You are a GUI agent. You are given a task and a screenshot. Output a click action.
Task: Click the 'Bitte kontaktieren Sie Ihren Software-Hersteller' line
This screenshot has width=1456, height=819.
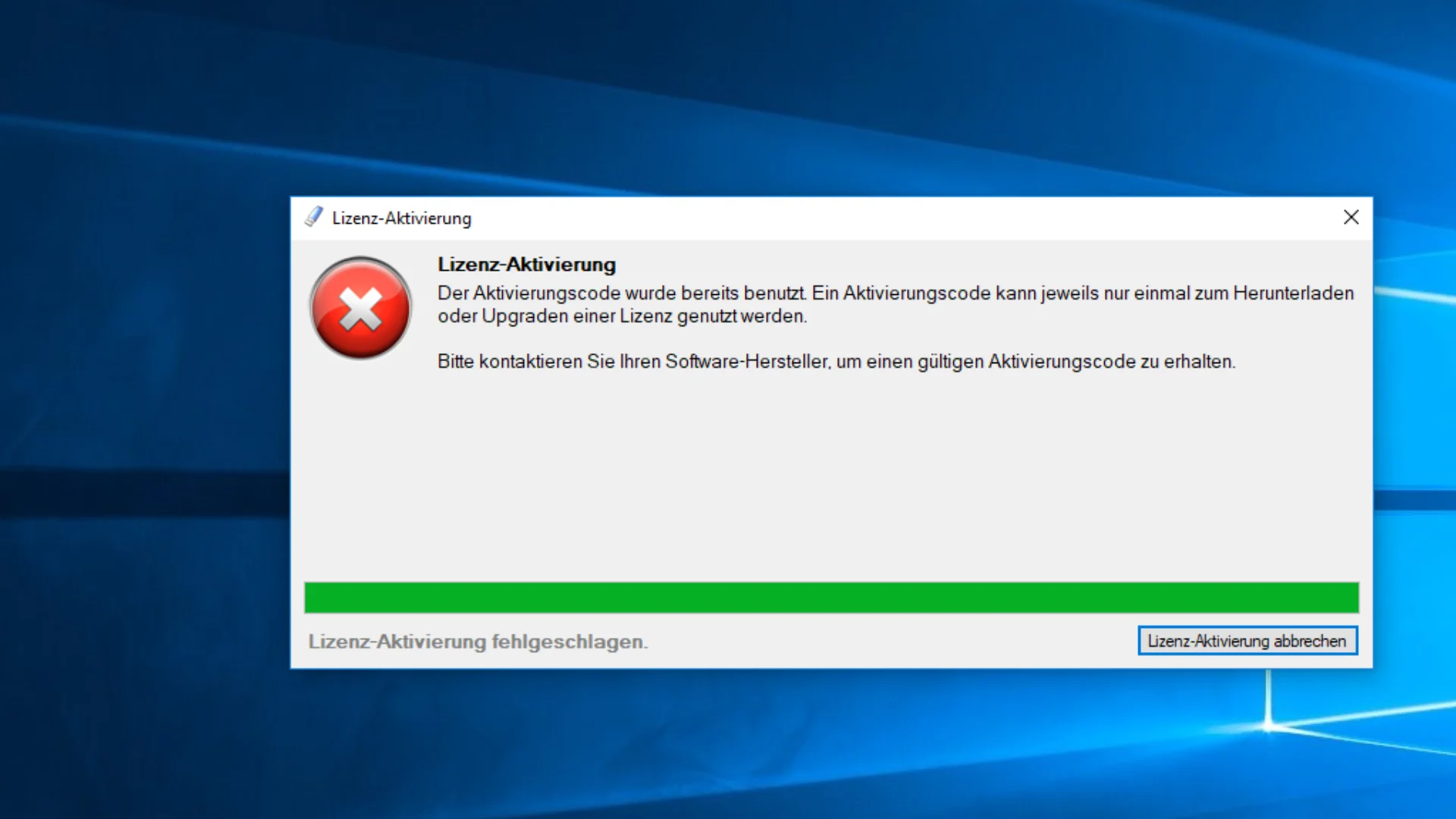[836, 362]
